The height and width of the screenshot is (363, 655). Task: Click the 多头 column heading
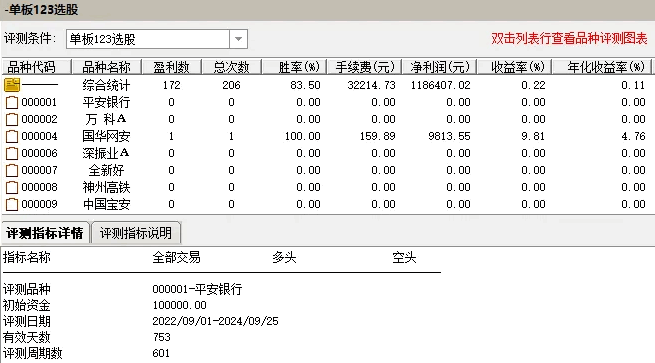[x=284, y=258]
